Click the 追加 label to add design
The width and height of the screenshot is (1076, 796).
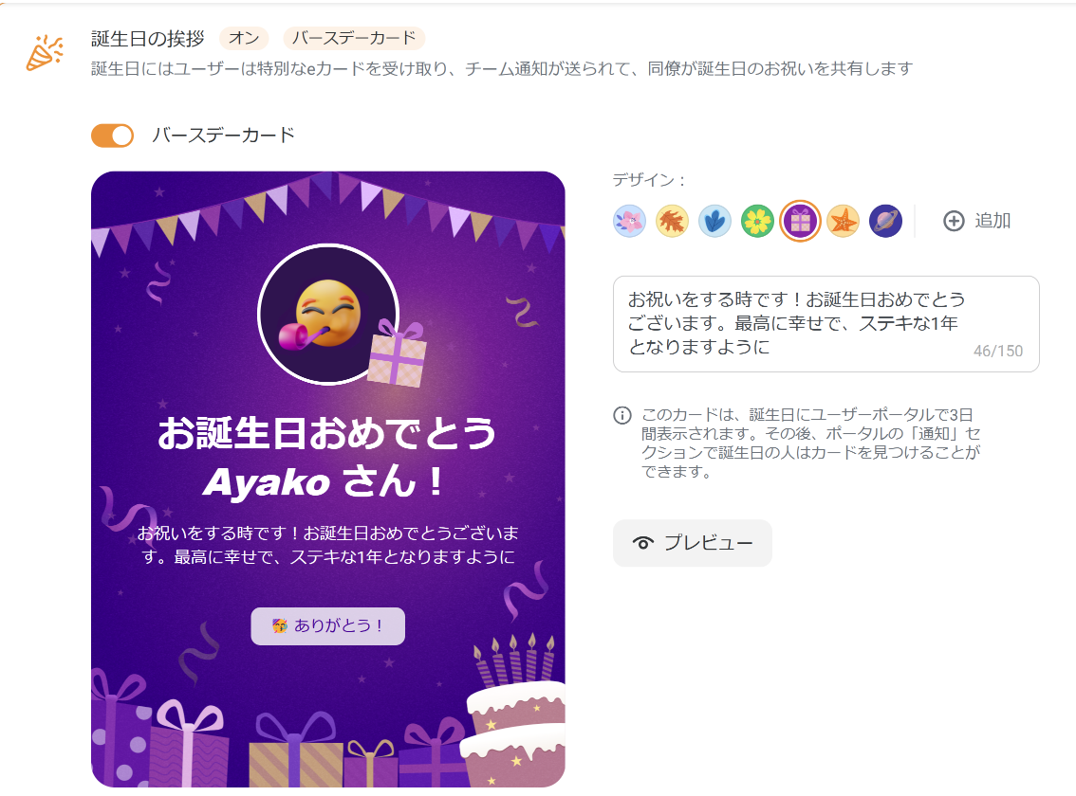pos(992,221)
